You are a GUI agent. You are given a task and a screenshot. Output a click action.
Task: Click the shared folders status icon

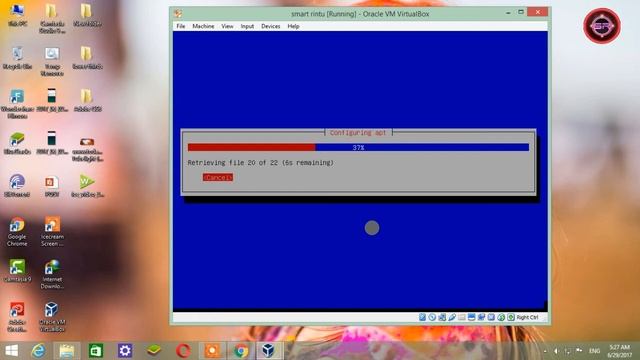point(462,317)
